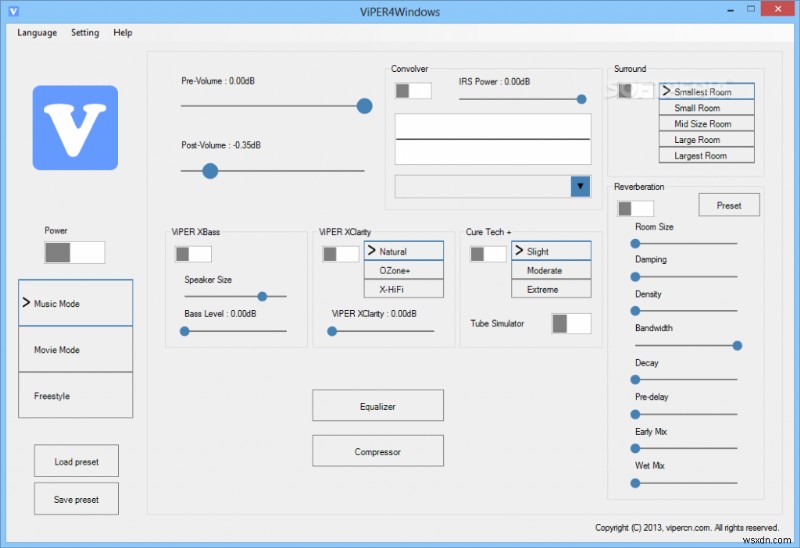Image resolution: width=800 pixels, height=548 pixels.
Task: Toggle the ViPER XClarity switch
Action: pyautogui.click(x=340, y=254)
